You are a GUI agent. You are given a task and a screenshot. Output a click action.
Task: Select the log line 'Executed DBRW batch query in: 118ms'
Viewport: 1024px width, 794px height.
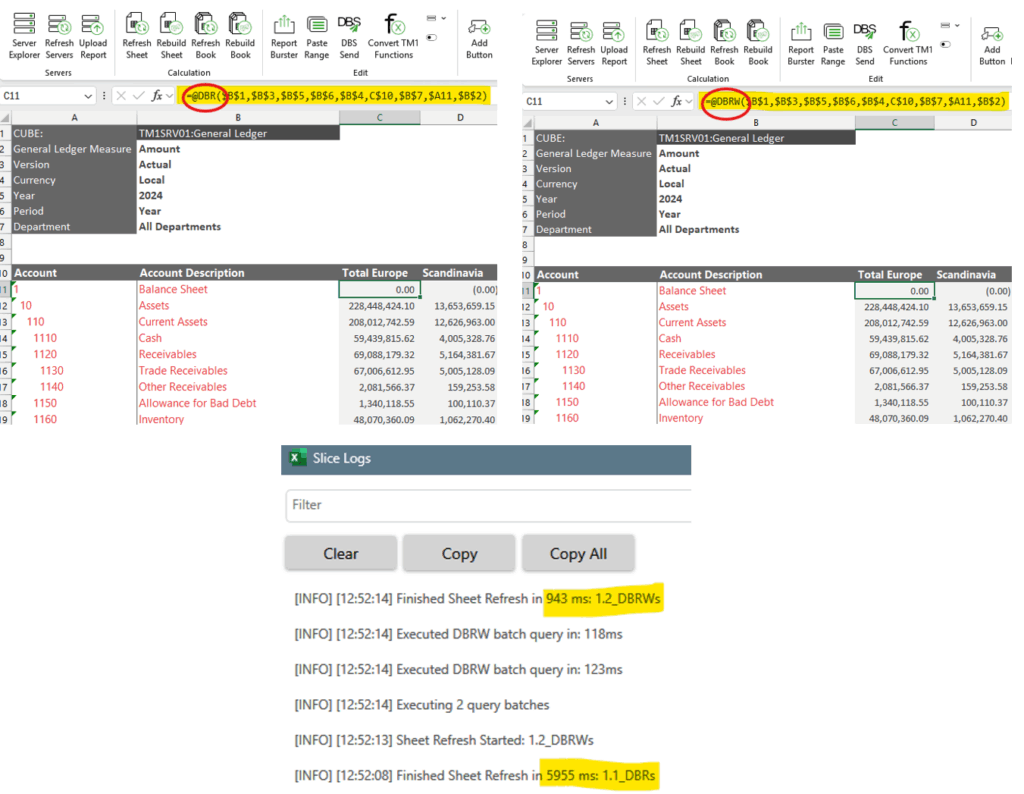[x=458, y=634]
